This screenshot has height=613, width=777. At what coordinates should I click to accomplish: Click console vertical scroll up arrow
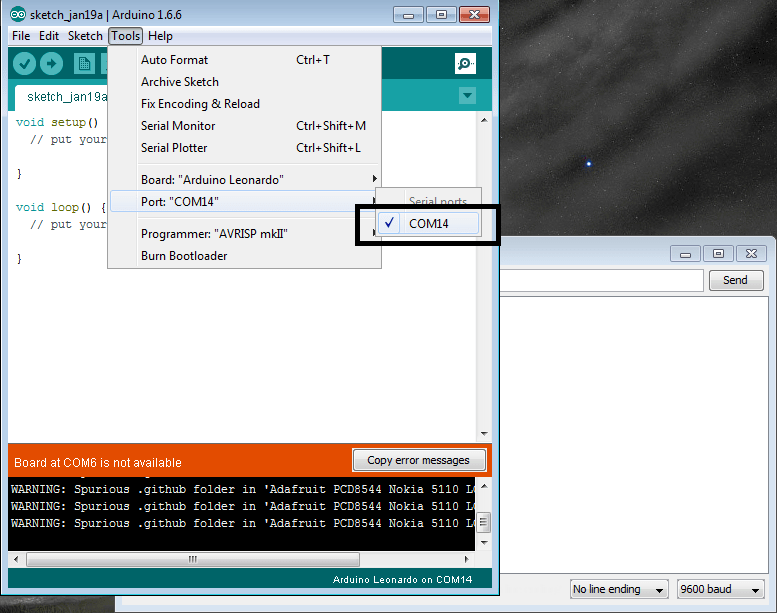pos(484,486)
